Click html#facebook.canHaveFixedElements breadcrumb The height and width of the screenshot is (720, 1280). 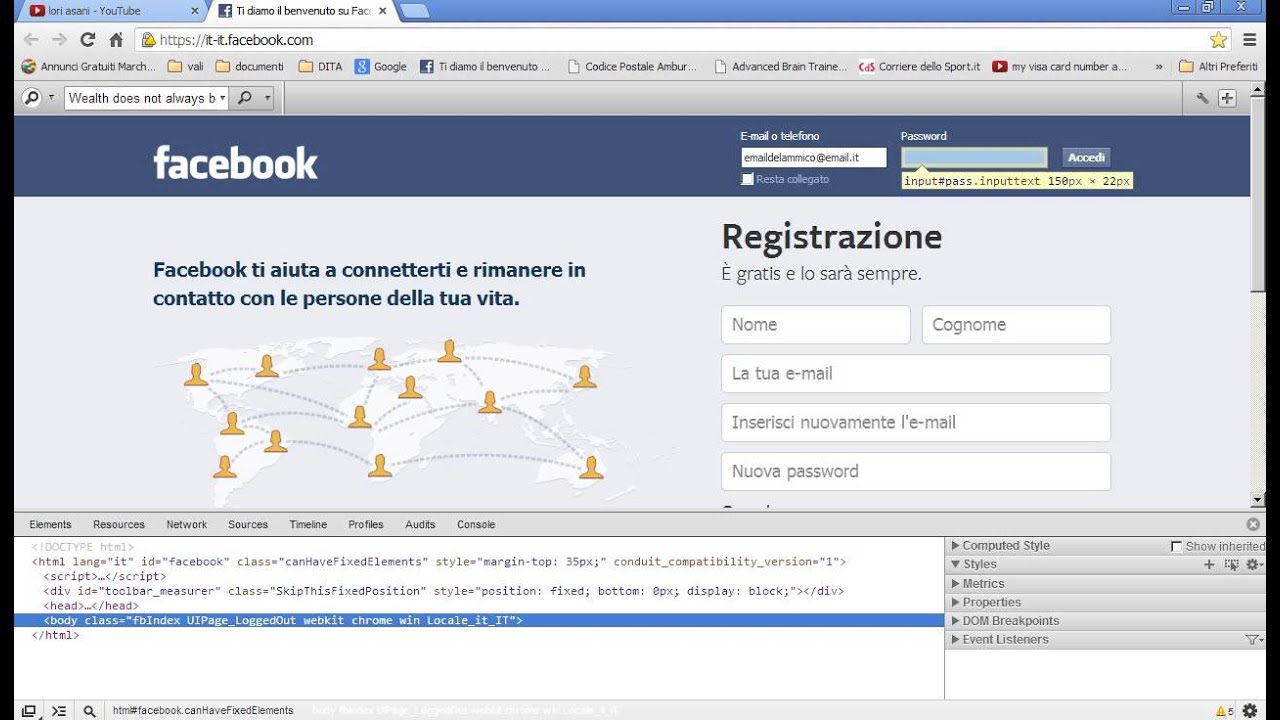tap(203, 711)
